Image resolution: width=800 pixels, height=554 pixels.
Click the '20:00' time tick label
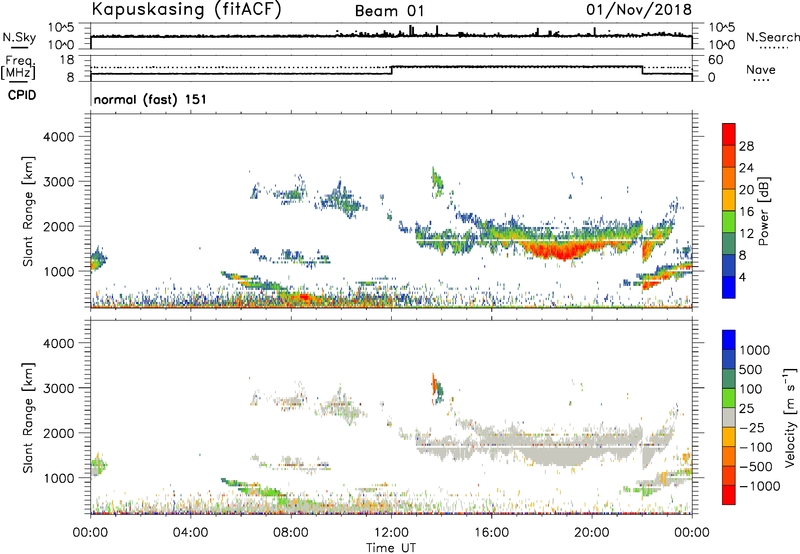click(591, 533)
